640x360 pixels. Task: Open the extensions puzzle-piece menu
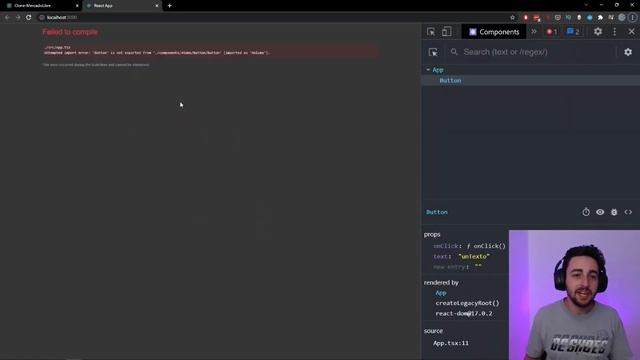click(x=600, y=17)
